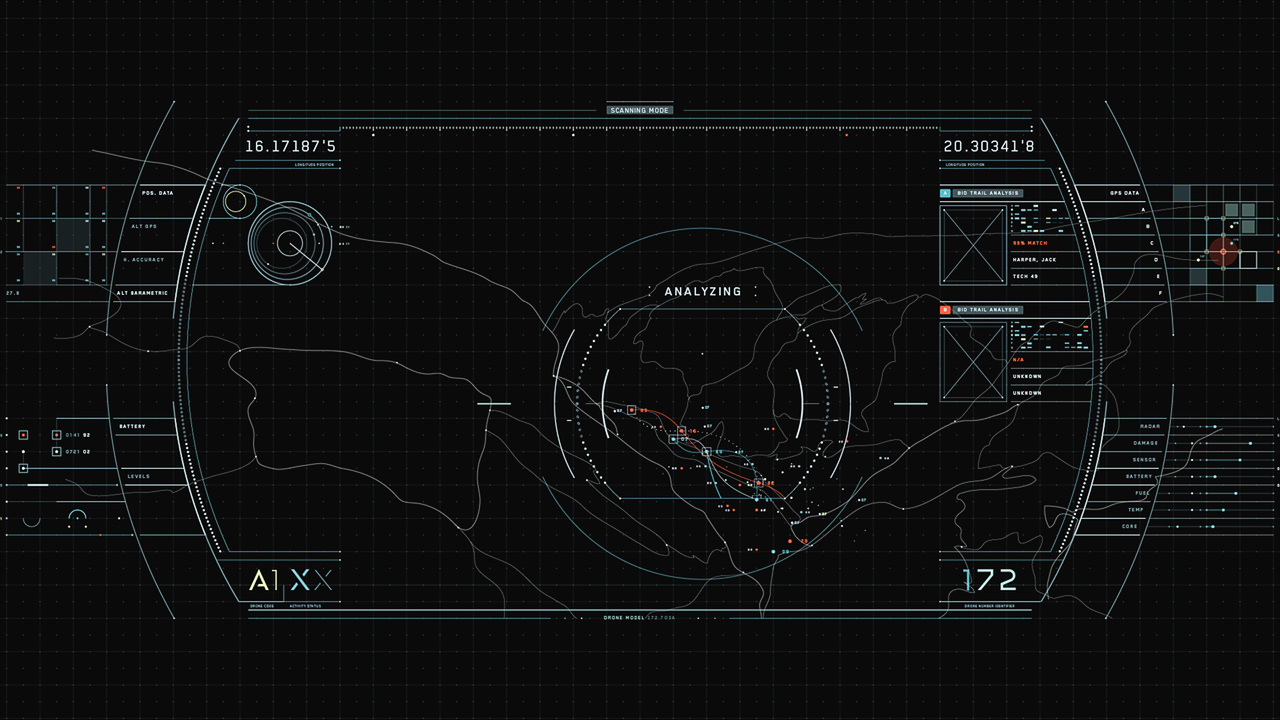The height and width of the screenshot is (720, 1280).
Task: Select the large concentric radar dial
Action: tap(289, 243)
